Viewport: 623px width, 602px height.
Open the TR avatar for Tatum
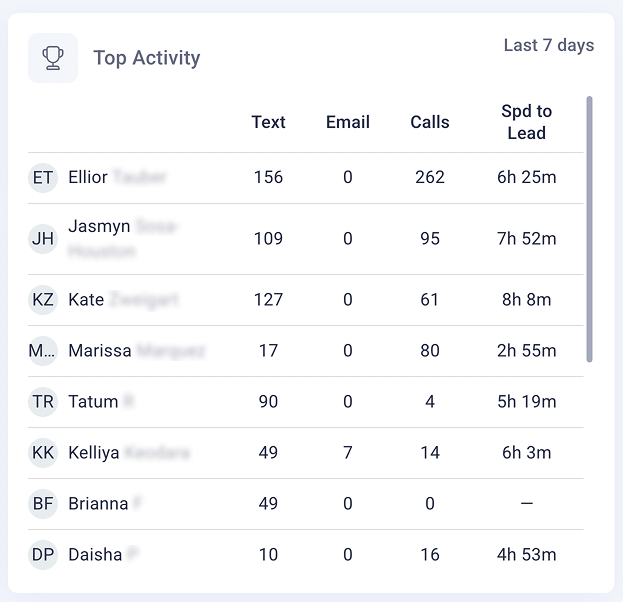[43, 402]
